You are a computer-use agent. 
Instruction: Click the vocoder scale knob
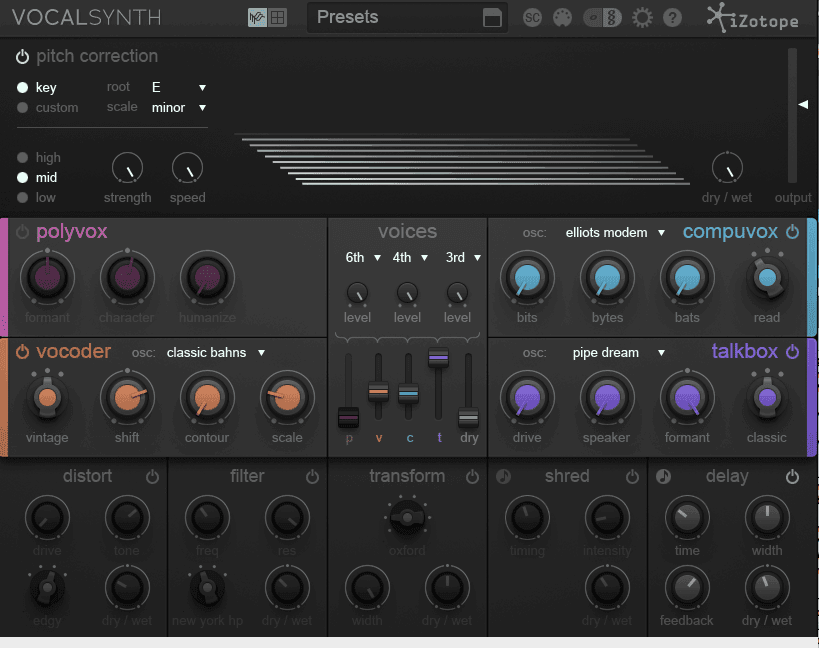tap(287, 397)
